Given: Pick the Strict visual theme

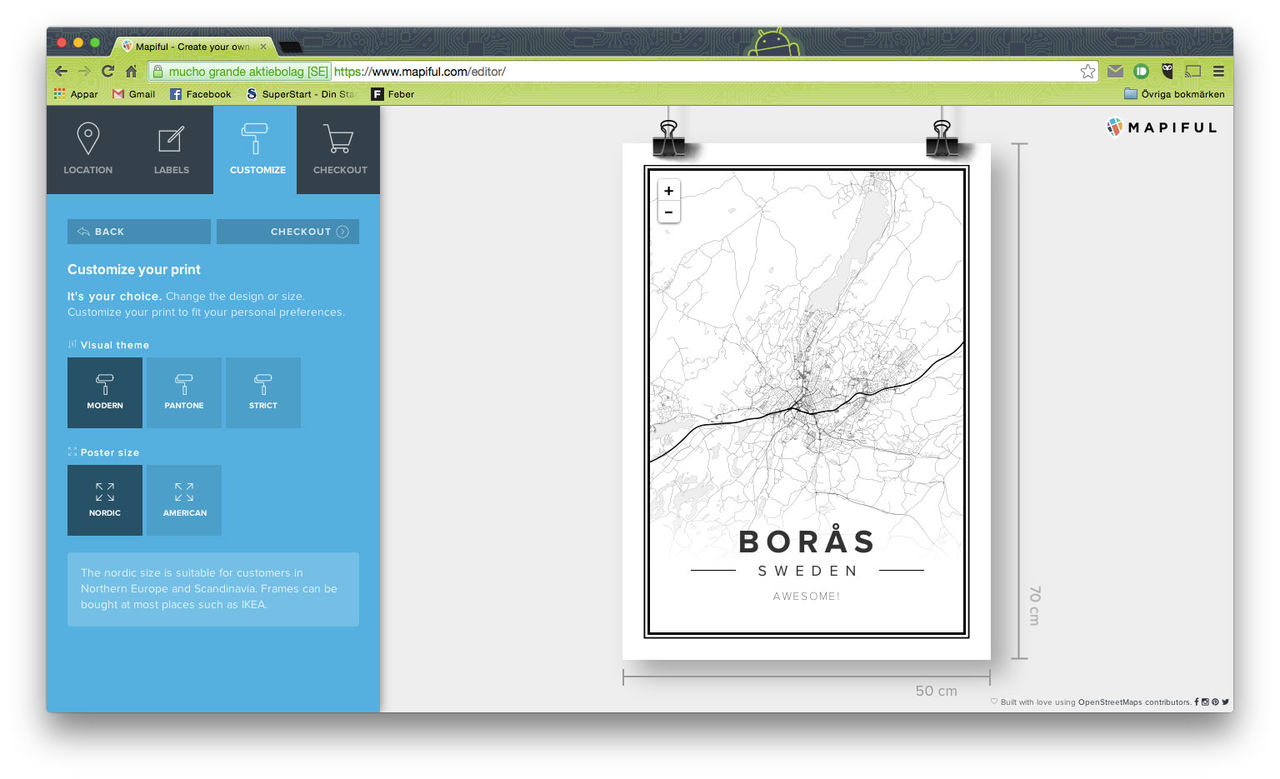Looking at the screenshot, I should click(263, 393).
